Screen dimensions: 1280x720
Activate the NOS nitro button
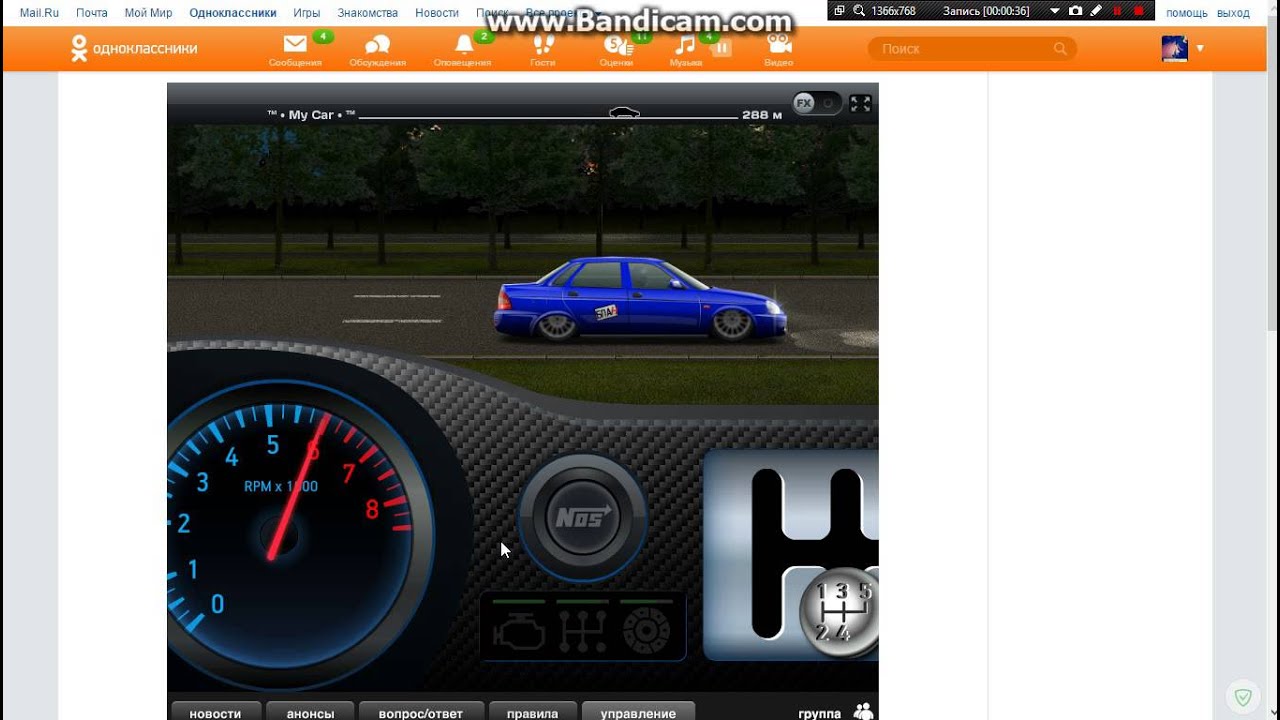coord(583,518)
